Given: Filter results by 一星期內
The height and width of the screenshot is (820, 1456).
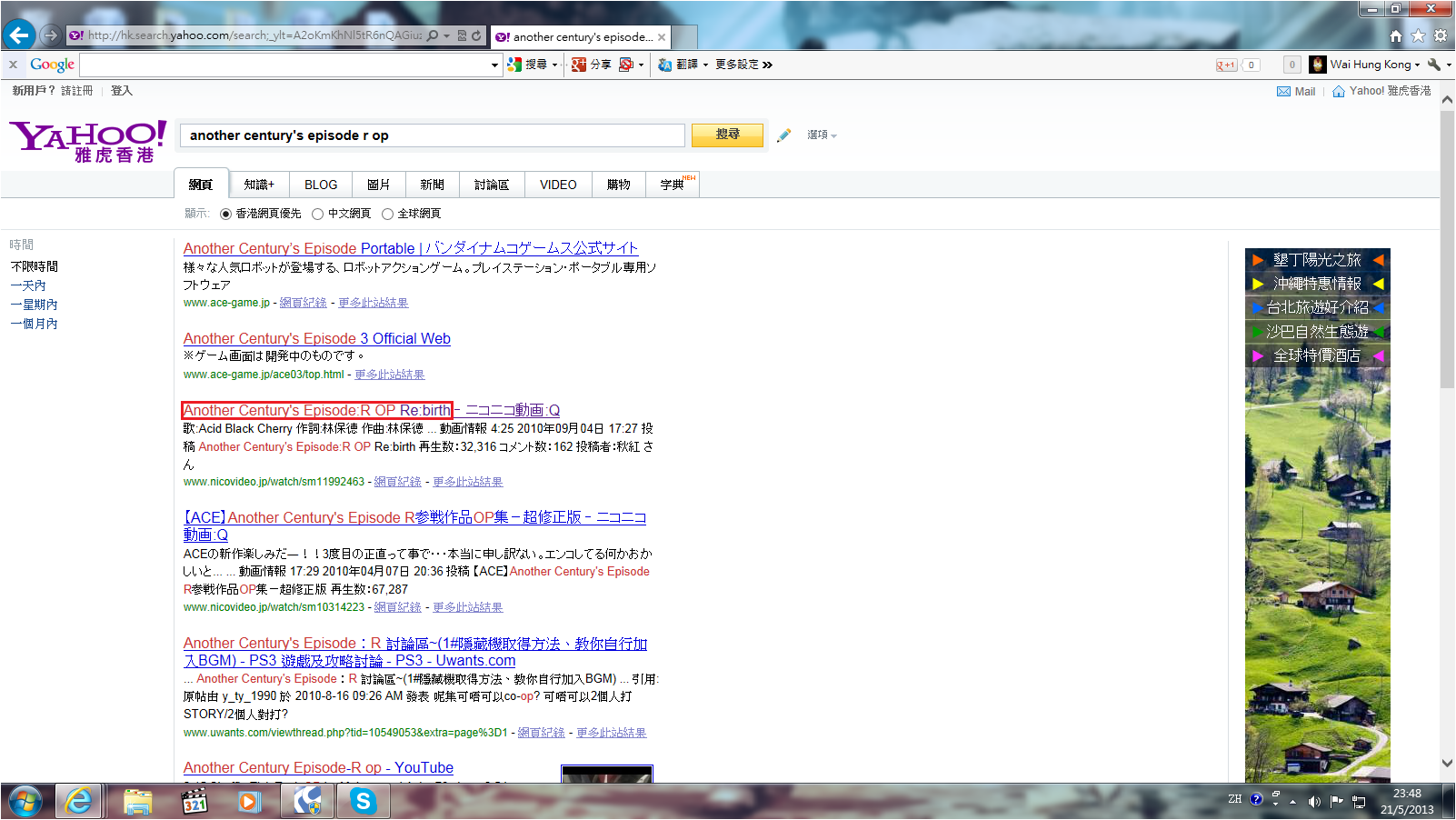Looking at the screenshot, I should pos(35,305).
